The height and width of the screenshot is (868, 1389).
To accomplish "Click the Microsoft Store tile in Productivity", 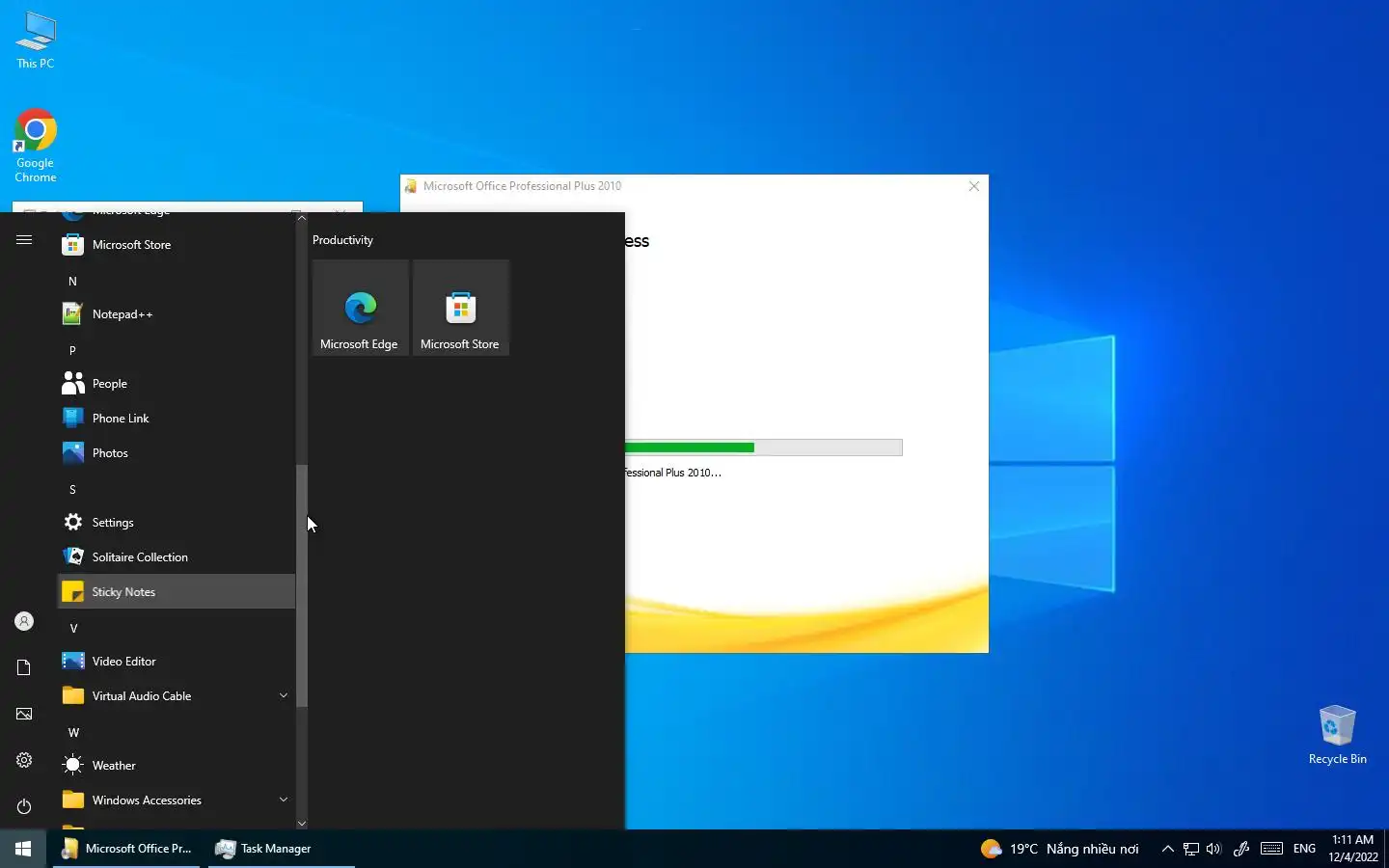I will 460,308.
